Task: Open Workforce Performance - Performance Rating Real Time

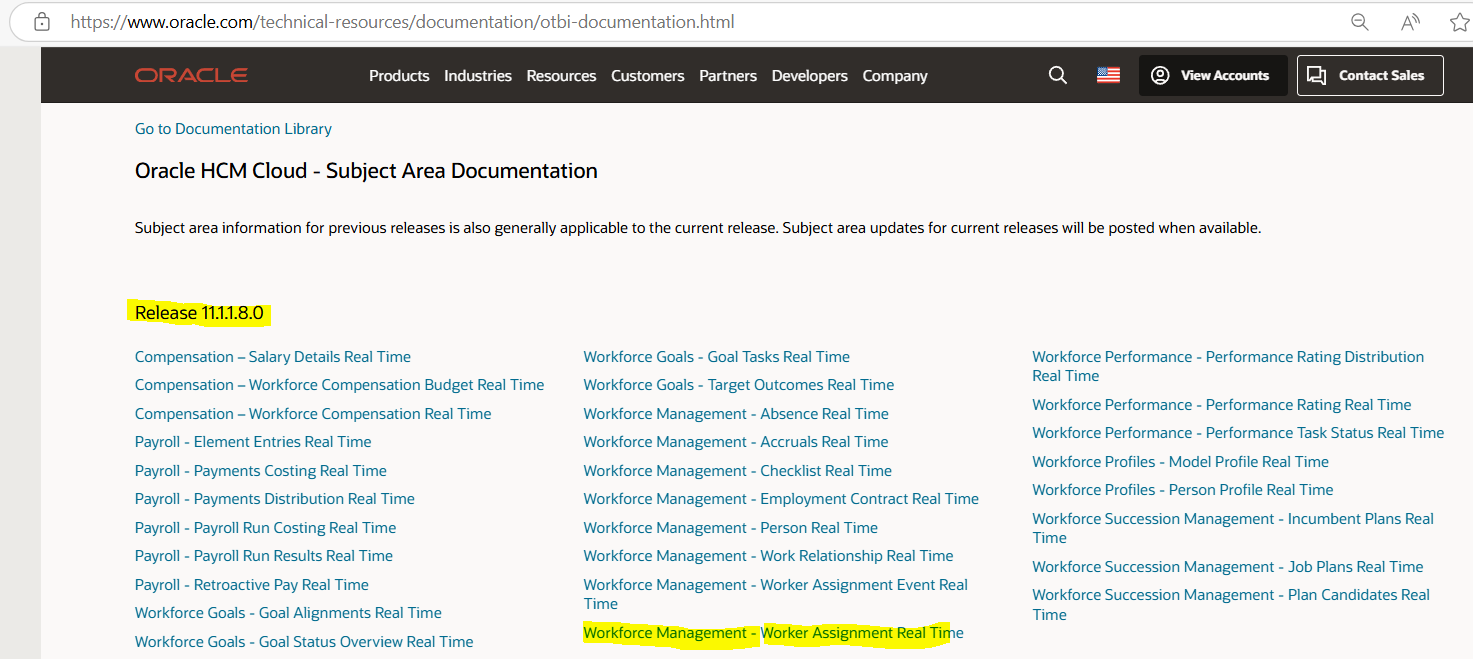Action: click(1222, 405)
